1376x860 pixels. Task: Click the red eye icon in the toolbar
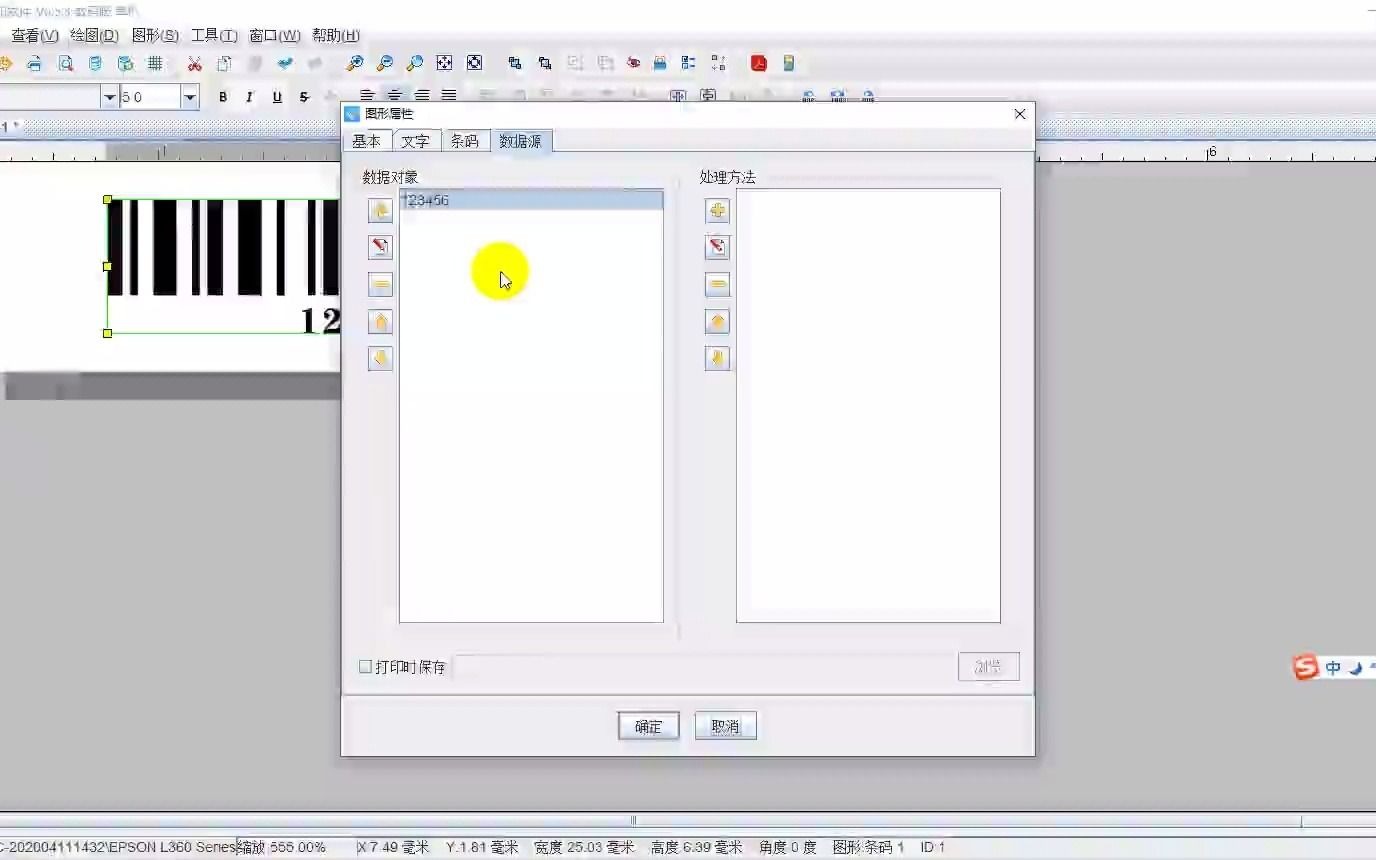633,63
